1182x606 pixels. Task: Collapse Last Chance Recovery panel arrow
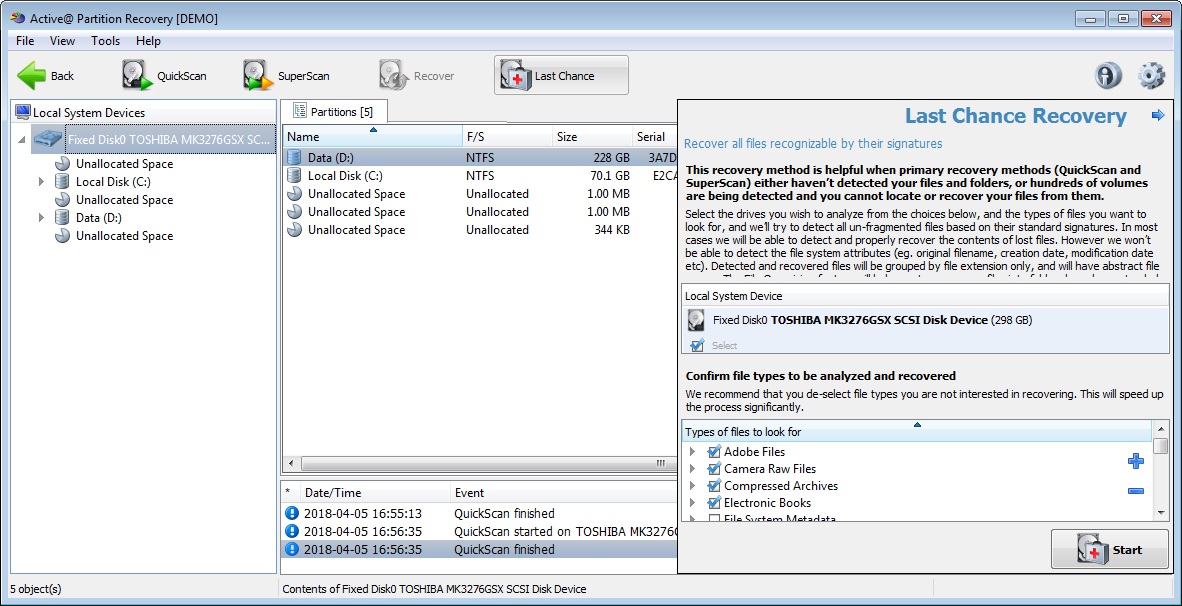[x=1158, y=116]
